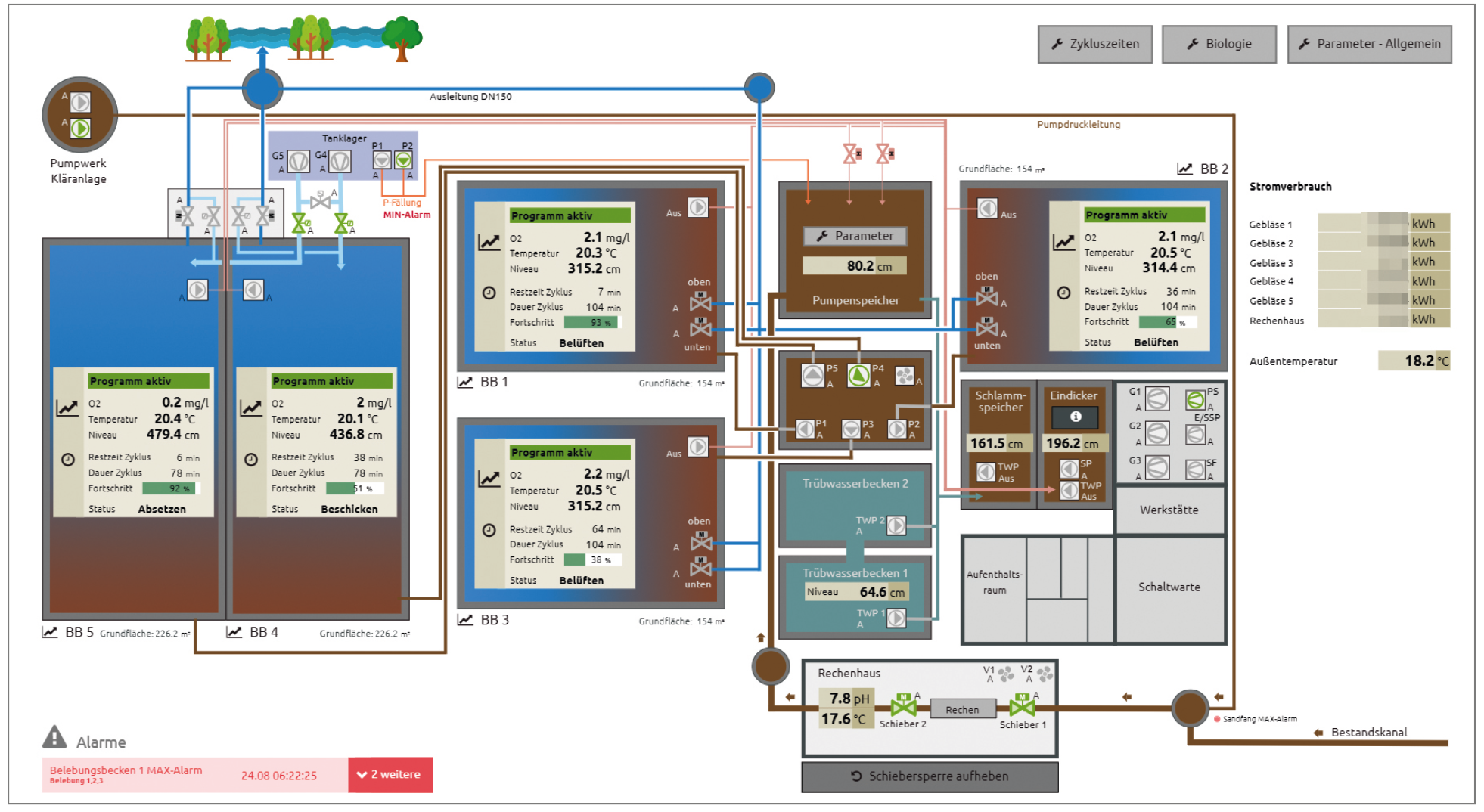Screen dimensions: 1484x812
Task: Open the Zykluszeiten settings
Action: click(x=1094, y=44)
